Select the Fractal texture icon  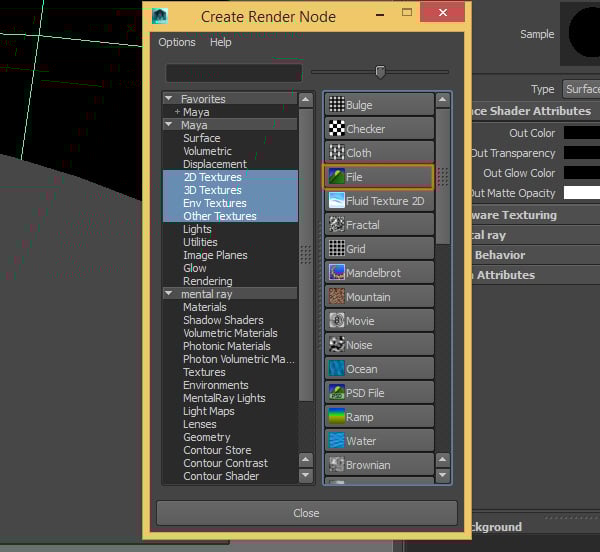pyautogui.click(x=337, y=225)
